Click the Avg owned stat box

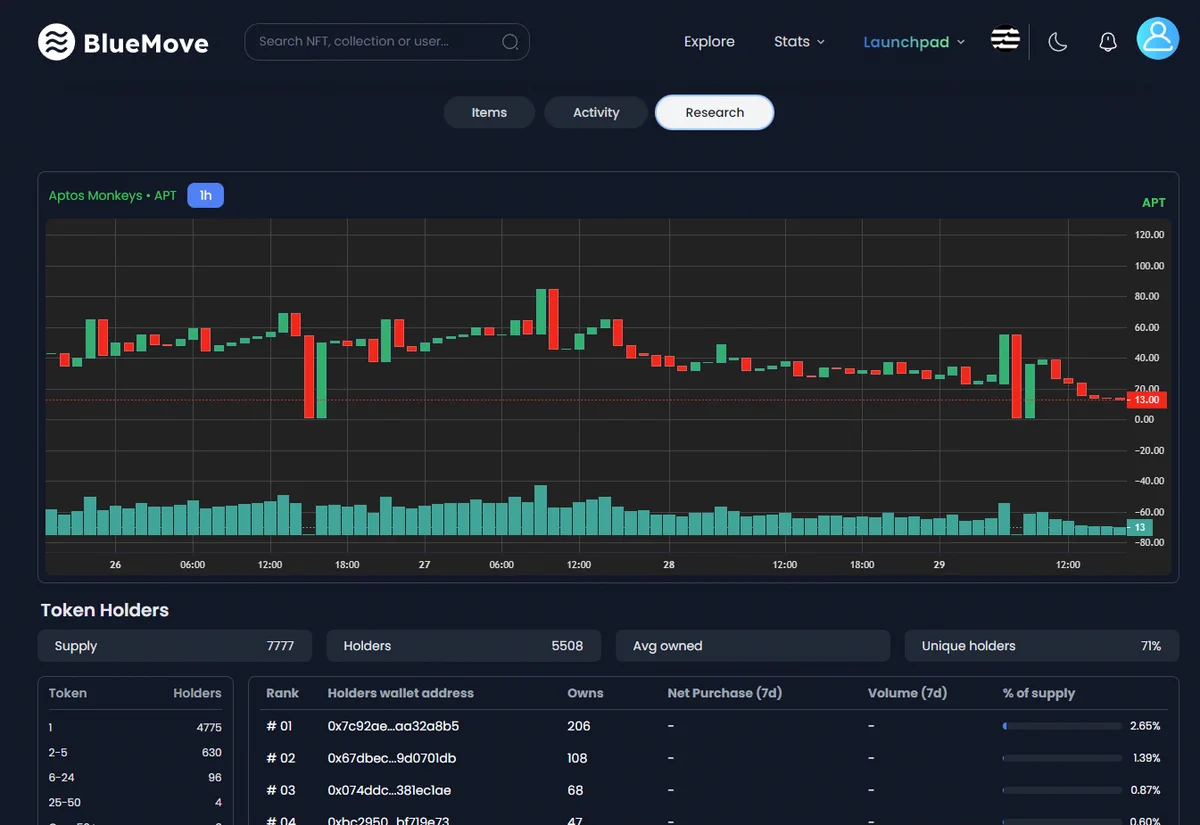753,646
